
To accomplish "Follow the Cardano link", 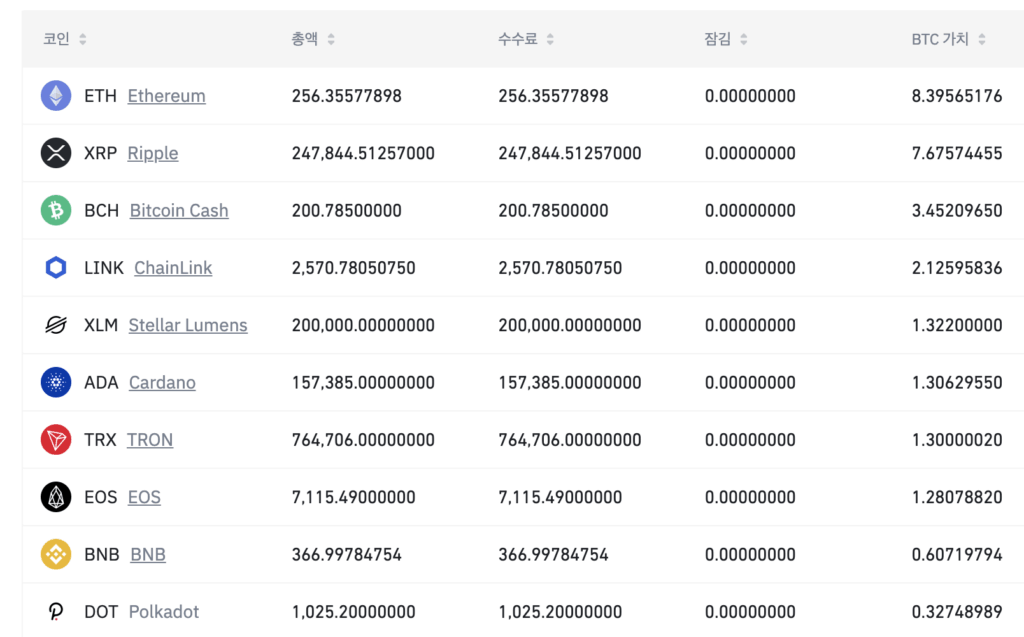I will click(162, 382).
